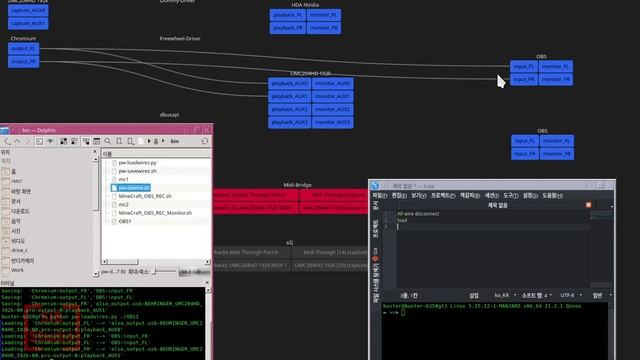Close Dolphin's places panel
The image size is (640, 360).
click(x=95, y=151)
